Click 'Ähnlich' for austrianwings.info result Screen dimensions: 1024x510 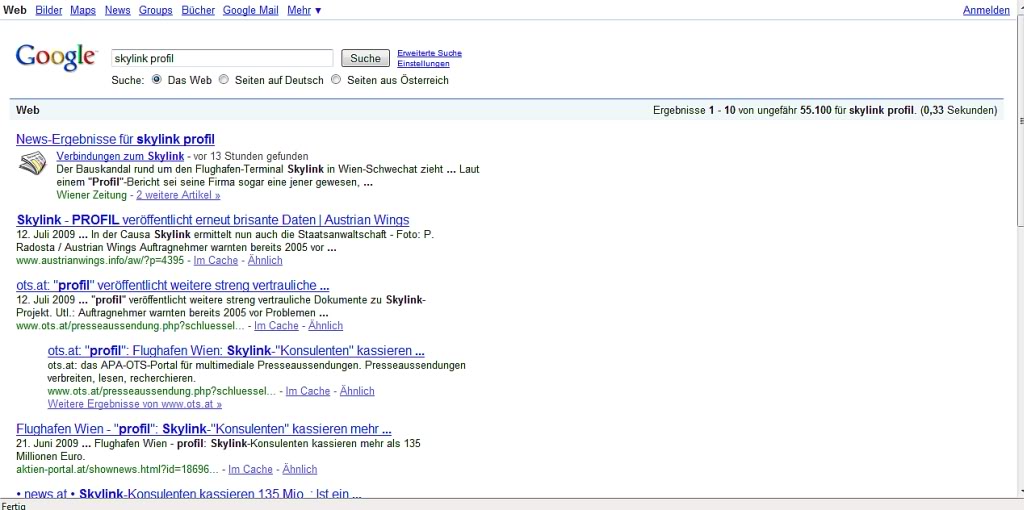point(265,260)
